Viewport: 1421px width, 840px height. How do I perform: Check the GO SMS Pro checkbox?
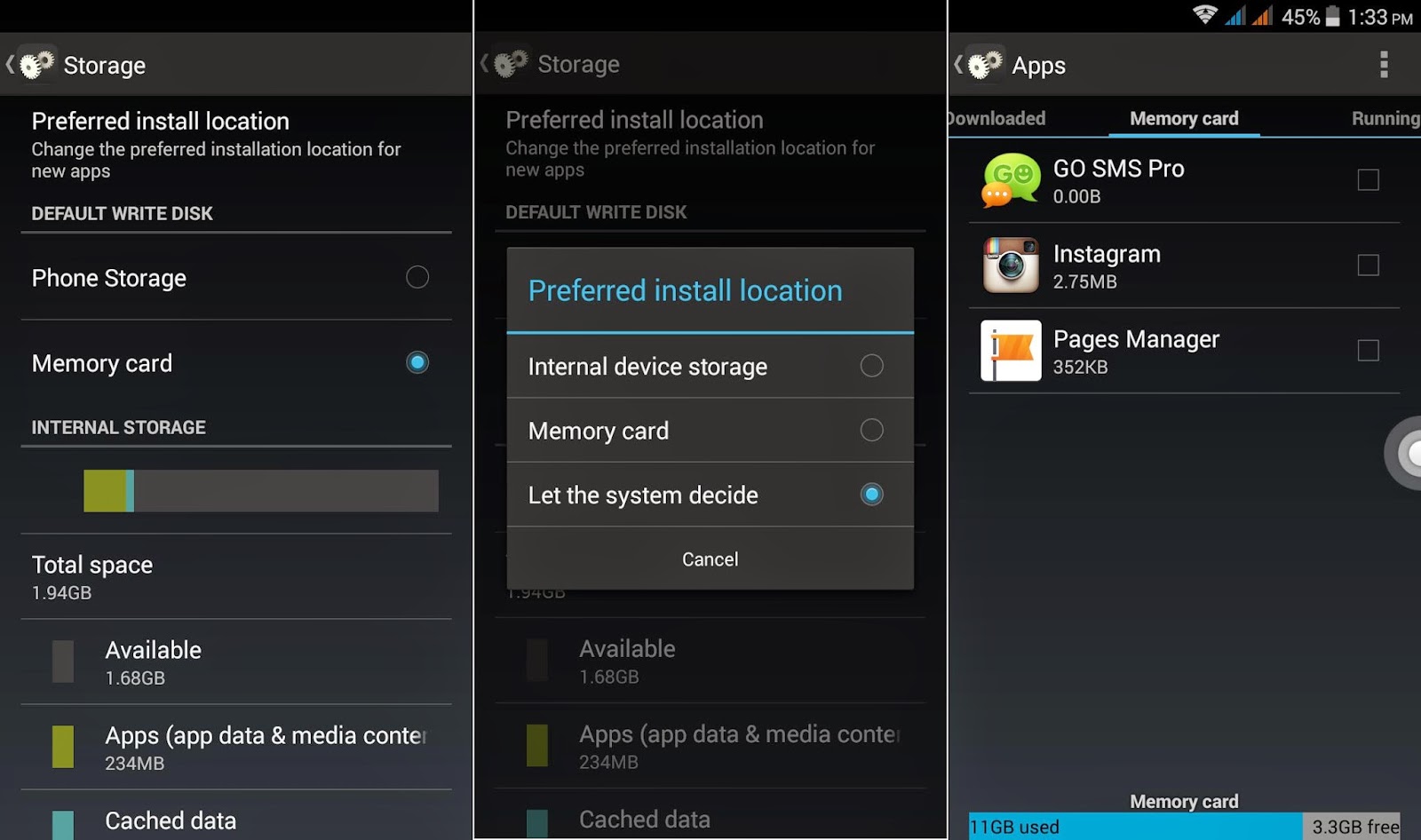(1369, 180)
